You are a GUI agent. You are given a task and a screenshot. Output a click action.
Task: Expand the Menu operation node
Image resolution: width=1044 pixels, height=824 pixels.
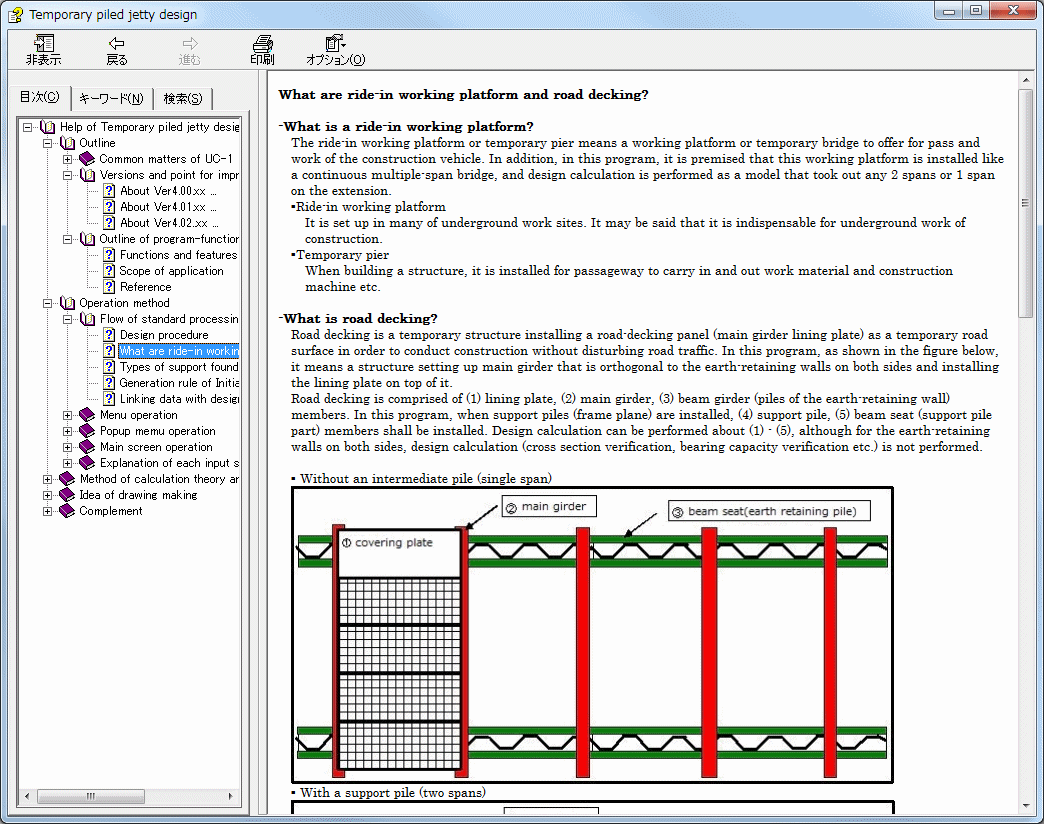click(67, 415)
